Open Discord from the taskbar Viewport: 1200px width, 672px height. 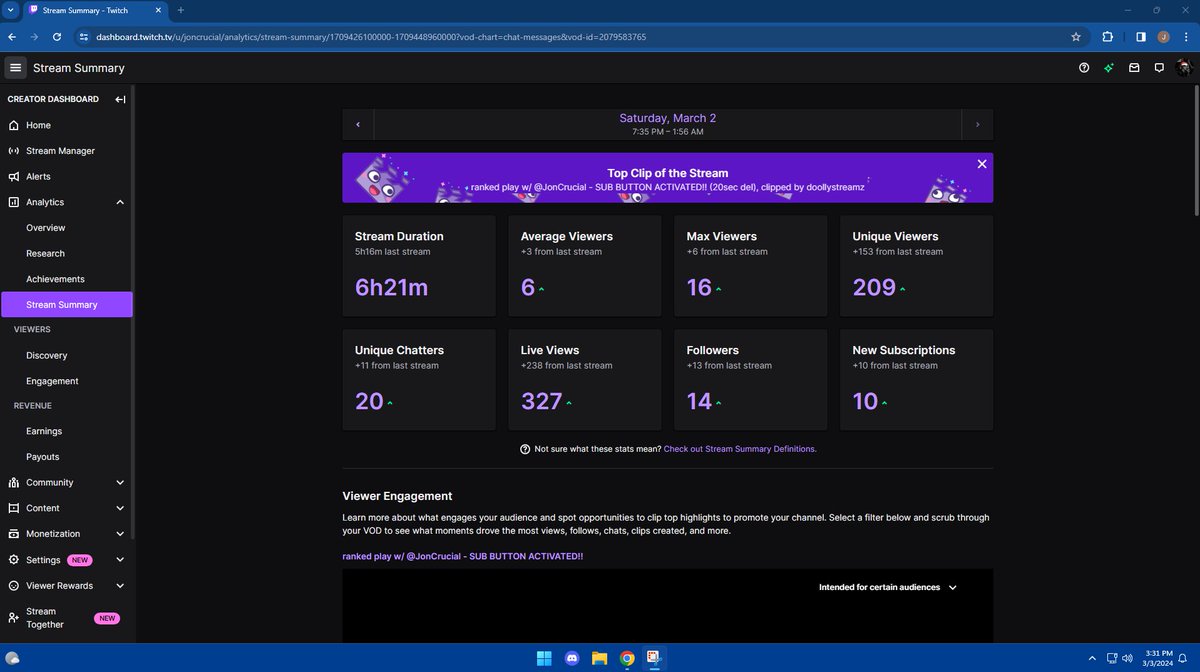click(x=572, y=658)
